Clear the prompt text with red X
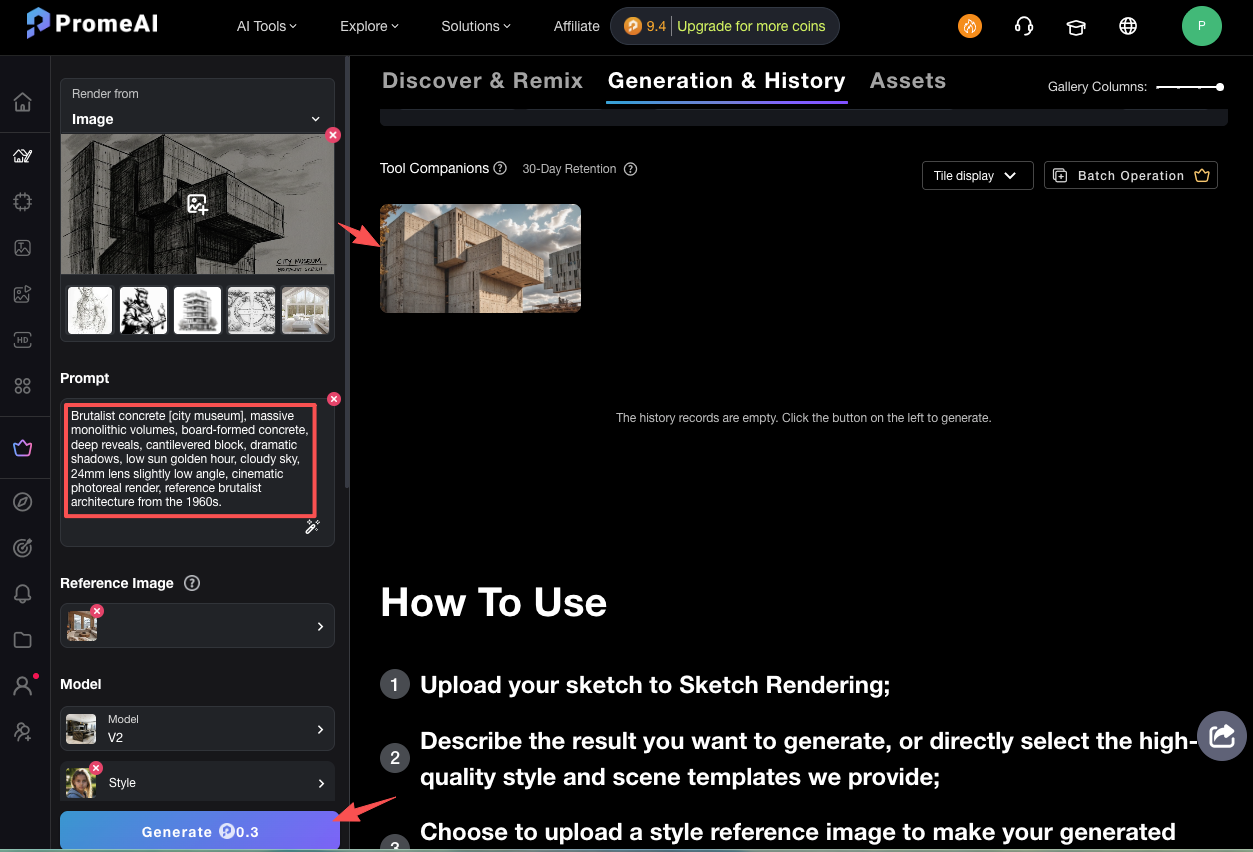Screen dimensions: 1253x852 334,399
